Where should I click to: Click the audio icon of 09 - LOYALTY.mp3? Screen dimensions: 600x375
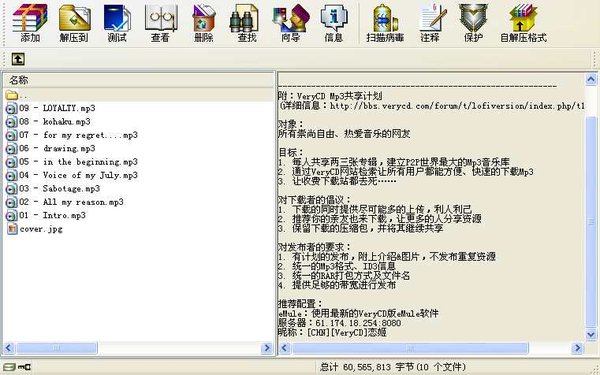tap(11, 108)
